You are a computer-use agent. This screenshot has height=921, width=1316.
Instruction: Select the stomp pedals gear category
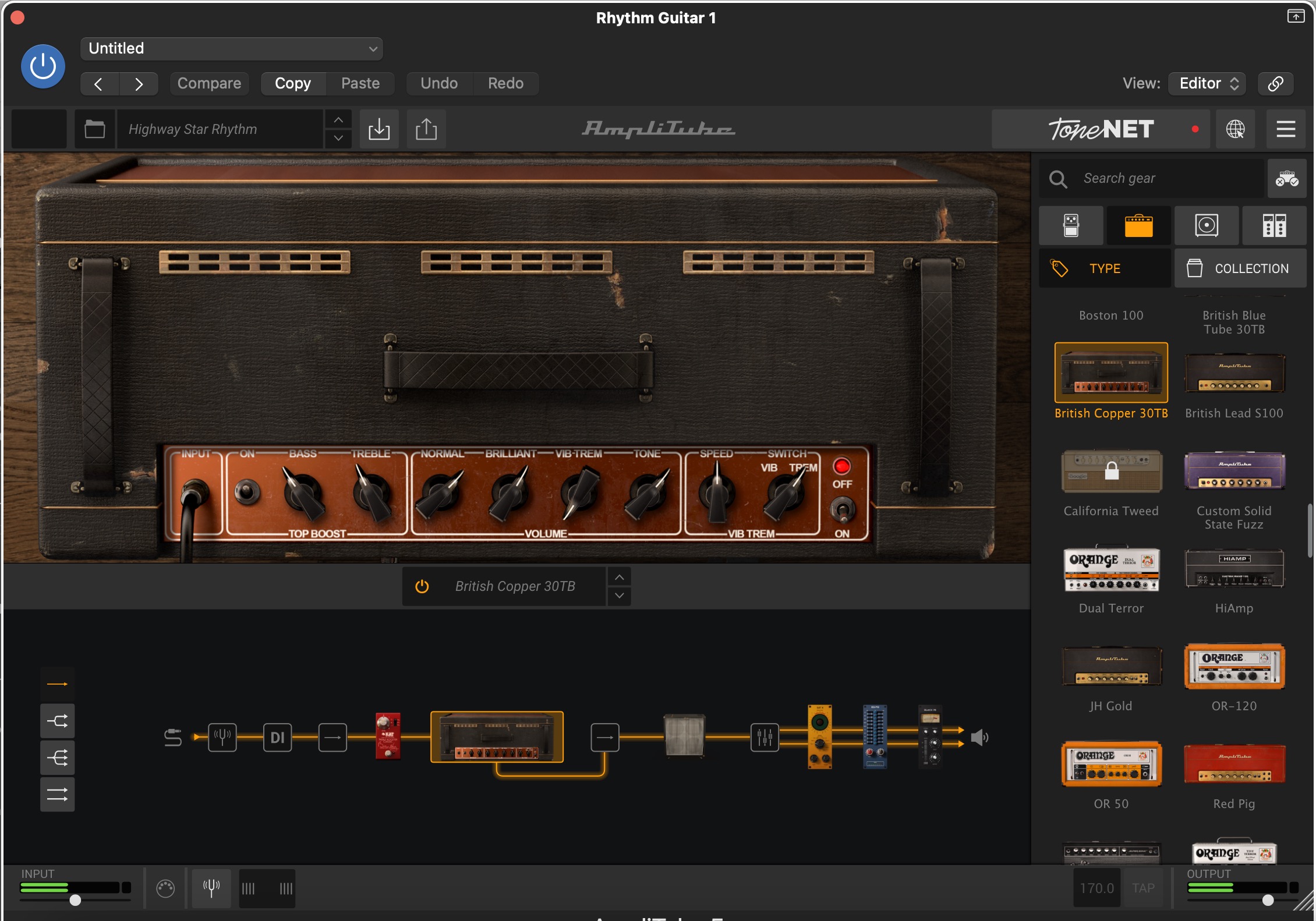pos(1071,225)
